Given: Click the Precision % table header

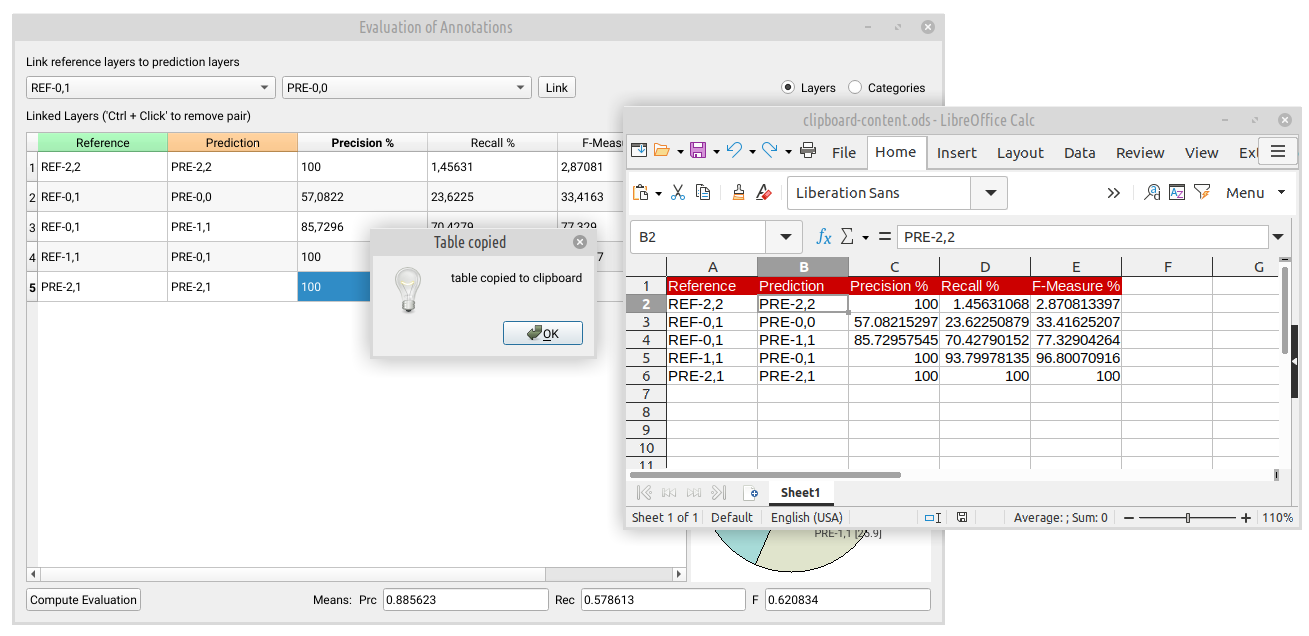Looking at the screenshot, I should [x=363, y=143].
